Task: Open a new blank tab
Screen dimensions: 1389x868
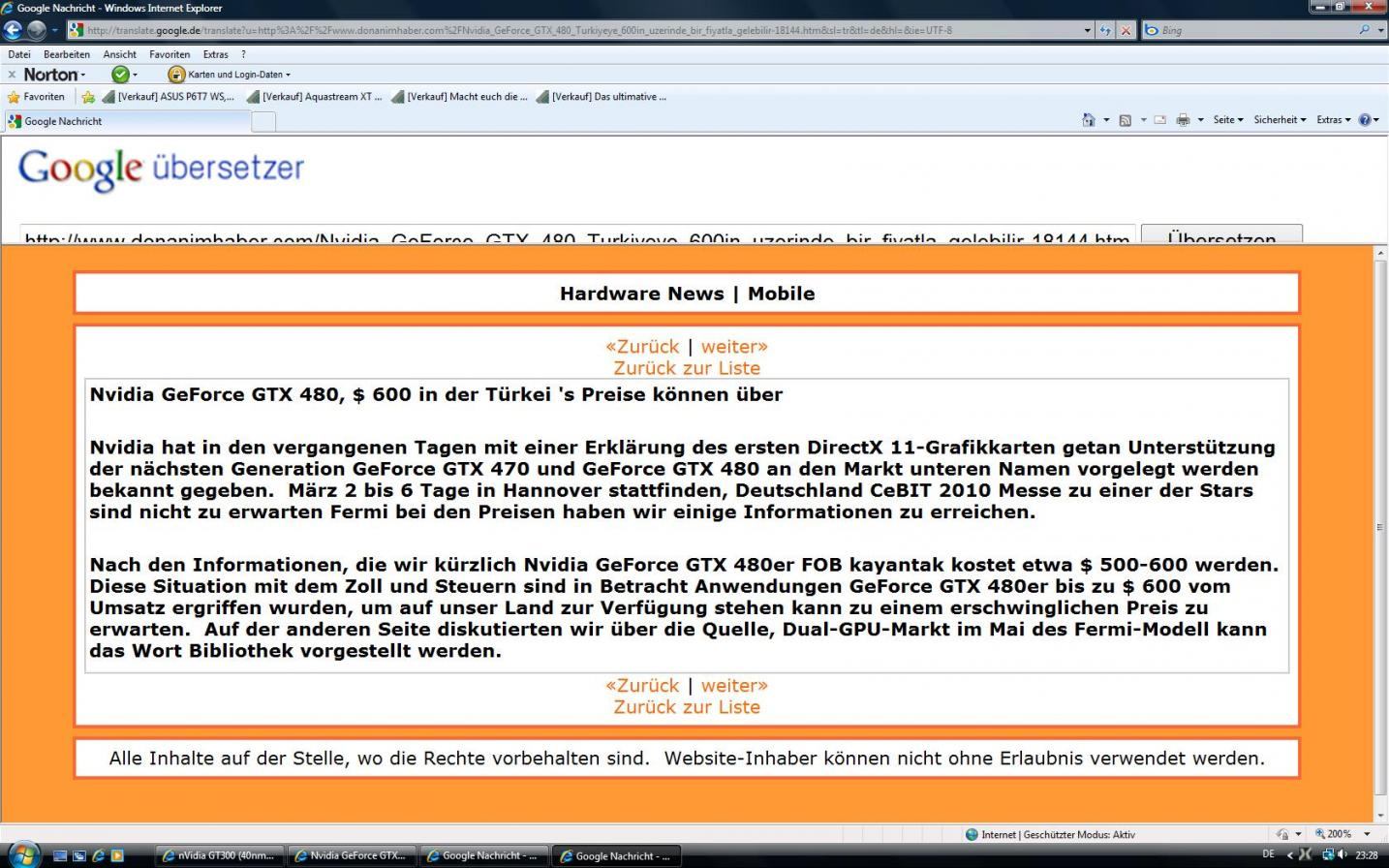Action: point(263,121)
